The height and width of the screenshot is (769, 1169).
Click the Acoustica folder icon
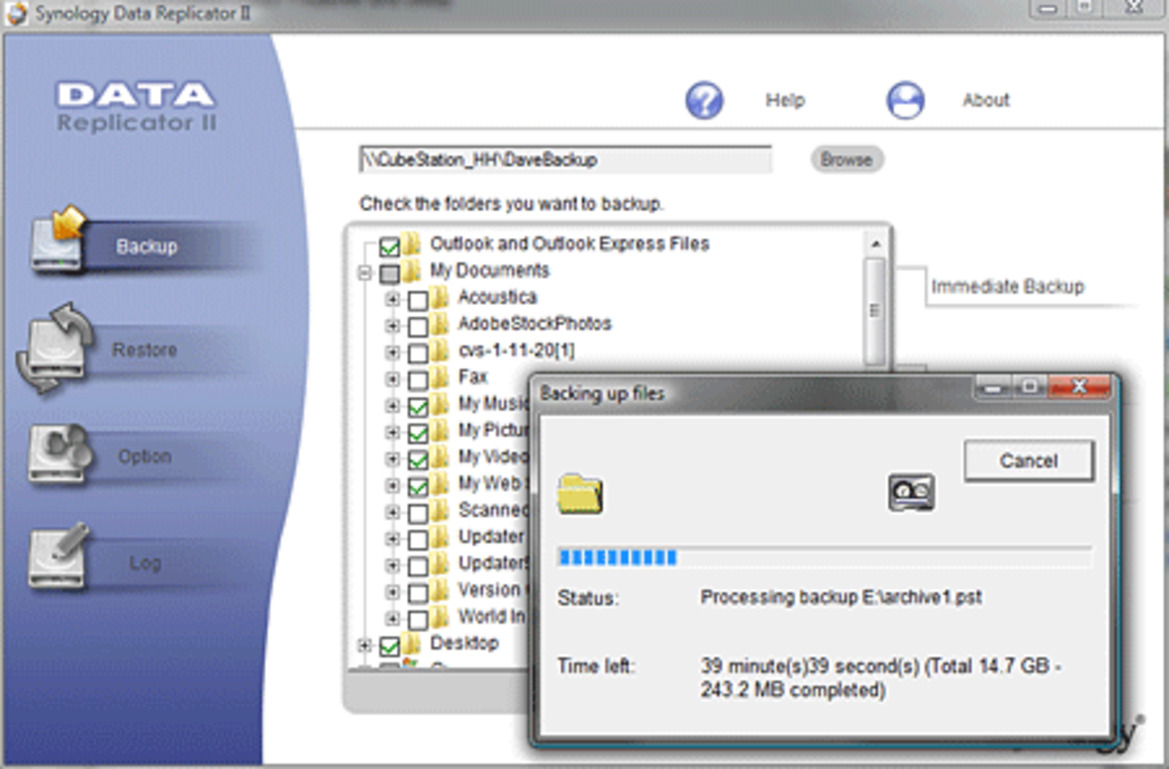click(441, 298)
